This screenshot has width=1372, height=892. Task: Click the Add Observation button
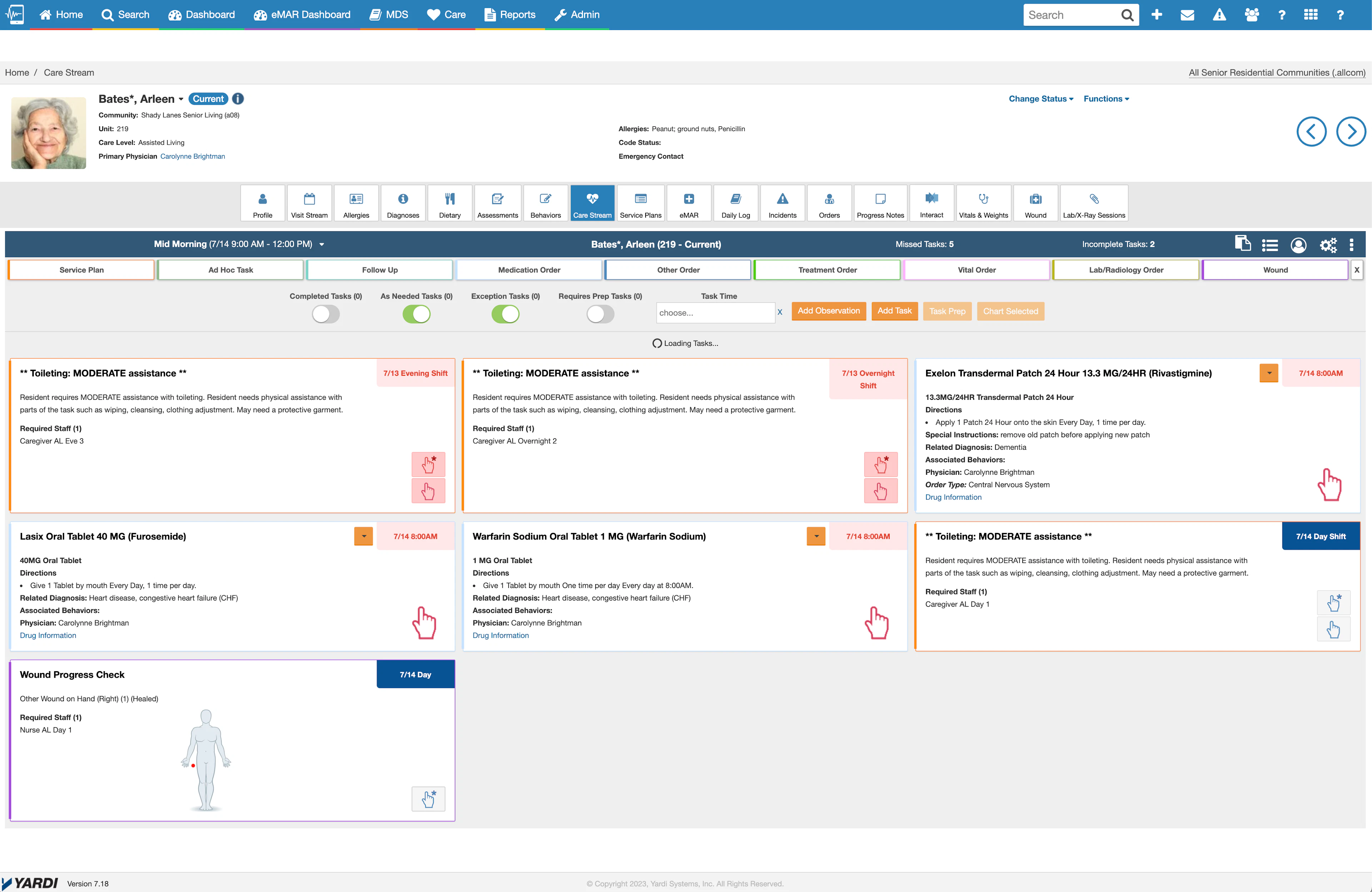pos(829,310)
